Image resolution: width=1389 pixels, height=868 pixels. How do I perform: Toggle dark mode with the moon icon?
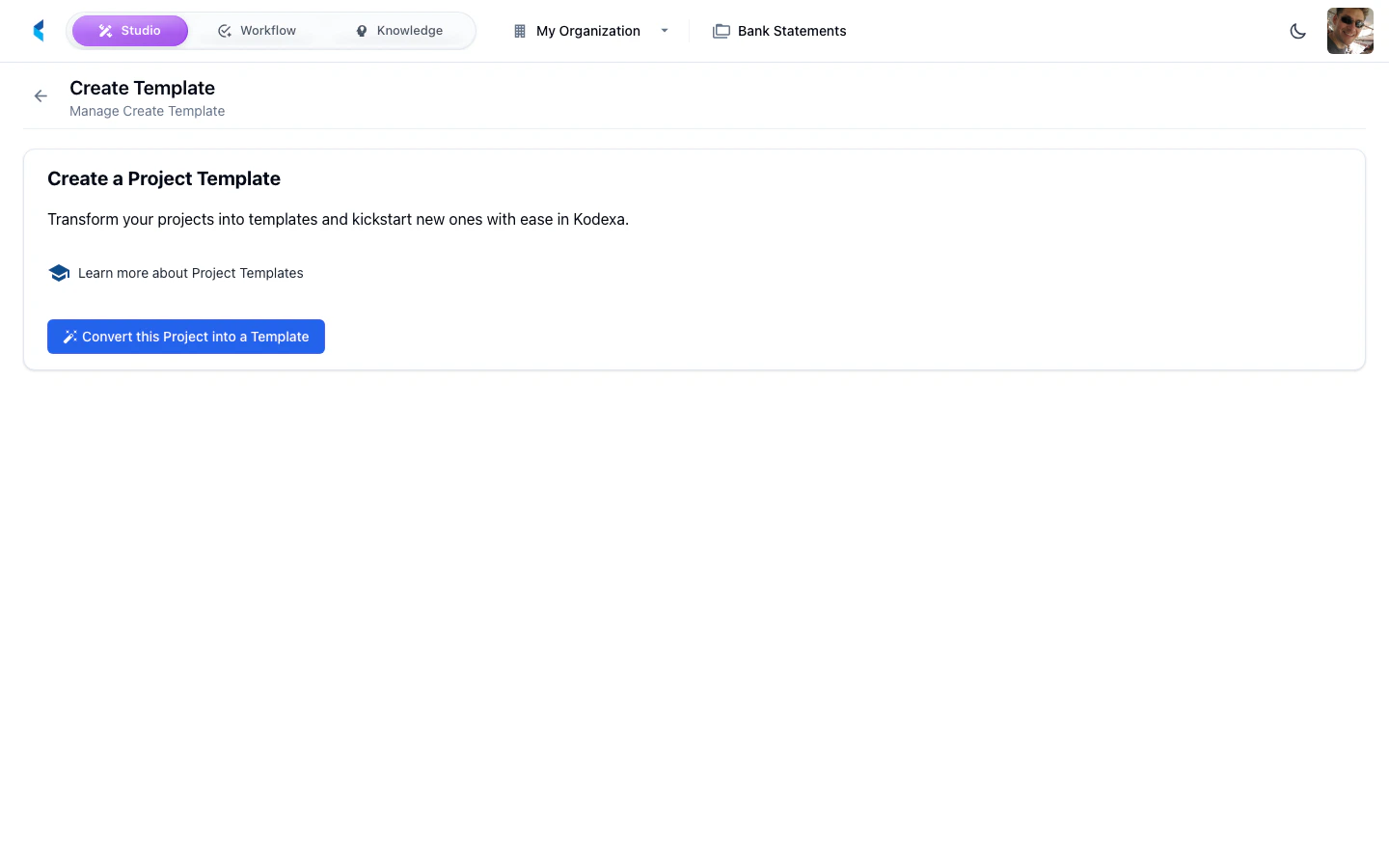click(x=1297, y=31)
